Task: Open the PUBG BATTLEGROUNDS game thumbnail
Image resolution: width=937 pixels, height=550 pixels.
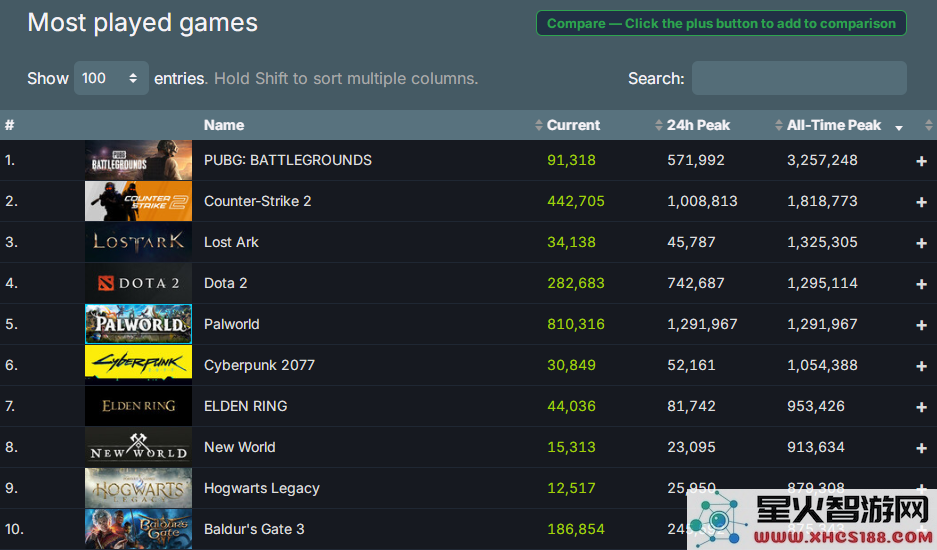Action: tap(138, 160)
